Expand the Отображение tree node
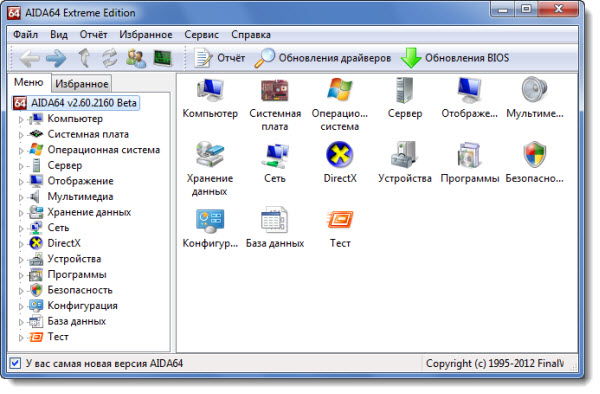600x394 pixels. [x=21, y=182]
